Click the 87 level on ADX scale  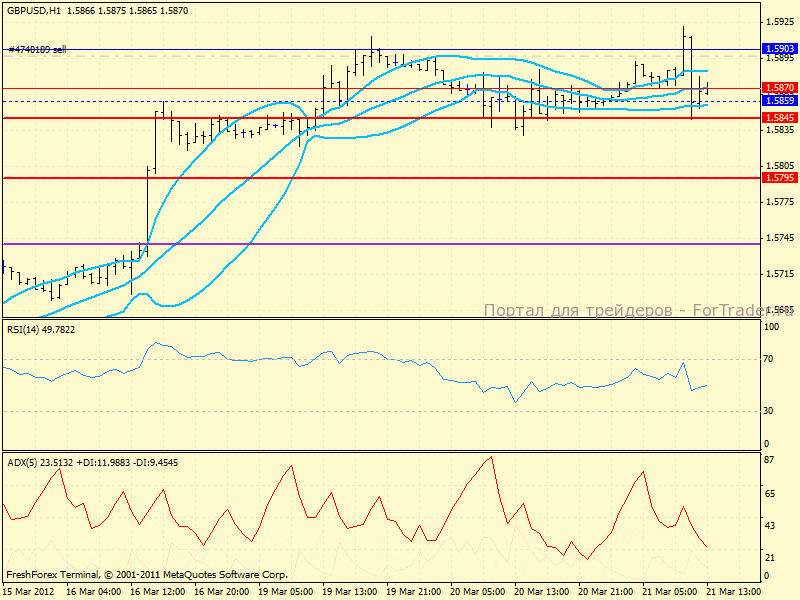[x=769, y=460]
